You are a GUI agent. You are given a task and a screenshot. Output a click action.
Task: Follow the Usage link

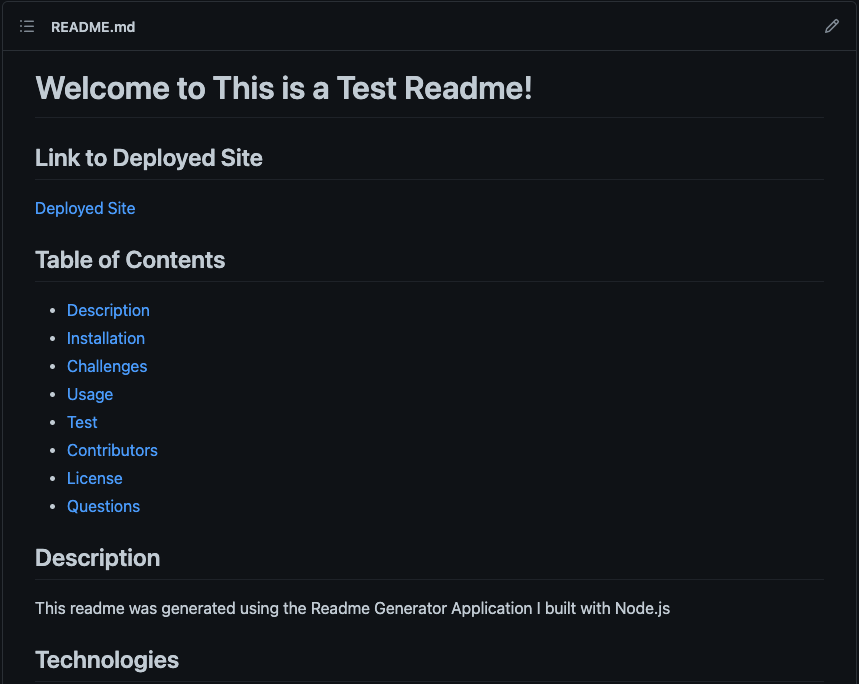tap(90, 394)
